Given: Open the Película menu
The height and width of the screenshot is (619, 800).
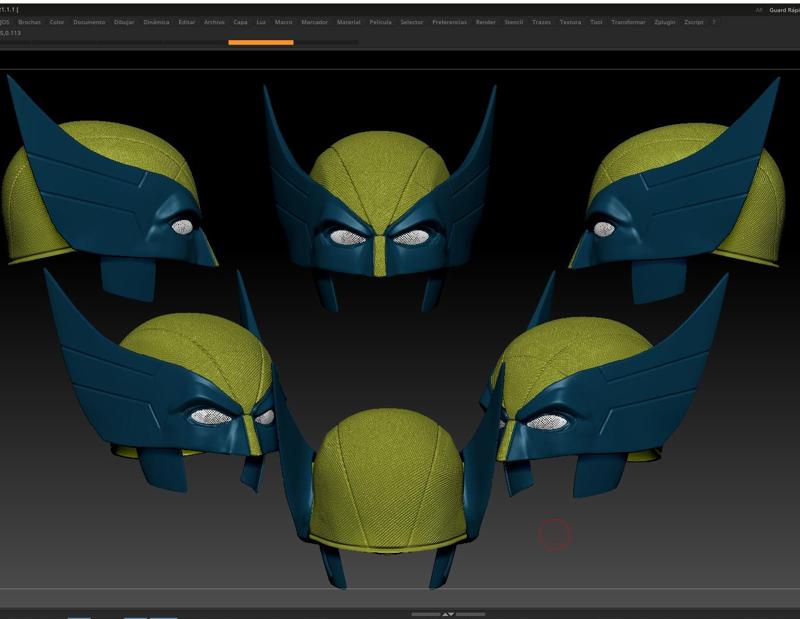Looking at the screenshot, I should (381, 22).
